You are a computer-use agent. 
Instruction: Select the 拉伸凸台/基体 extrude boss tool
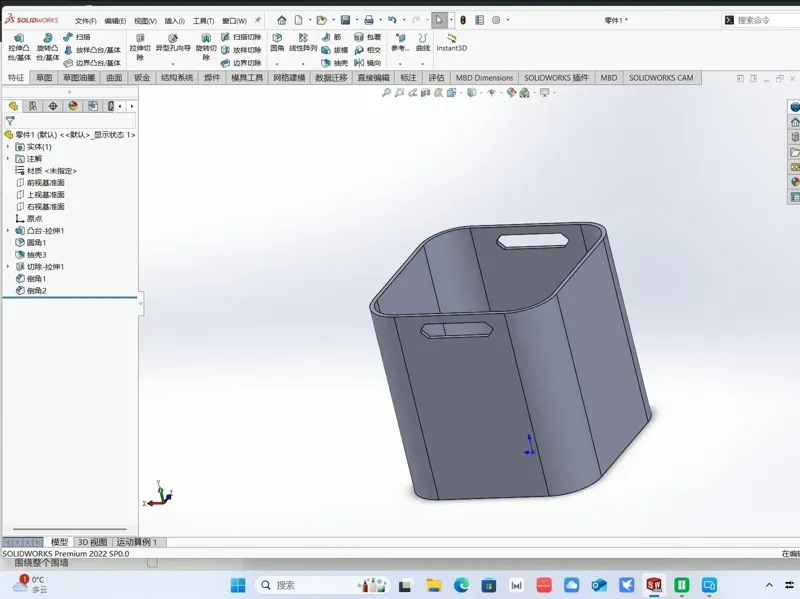point(19,47)
